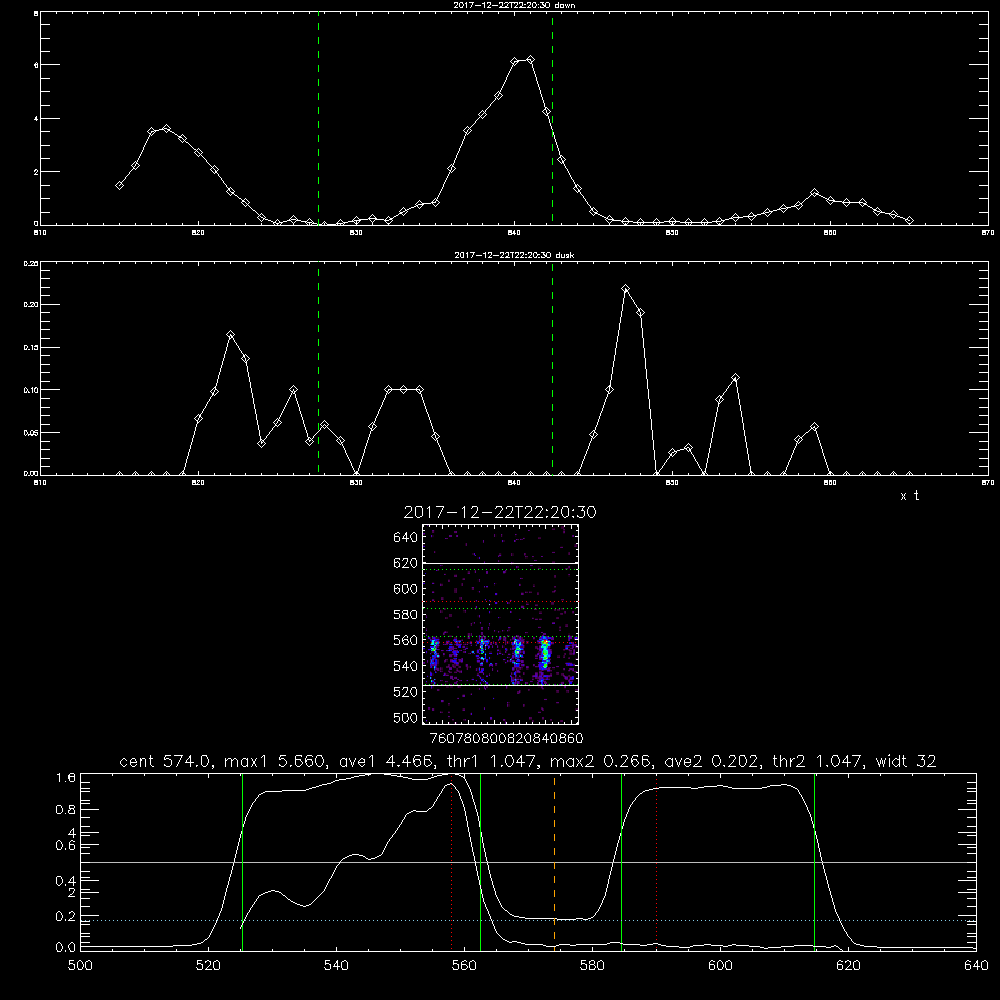Click the "540" label on spectrogram y-axis
Screen dimensions: 1000x1000
[x=406, y=666]
